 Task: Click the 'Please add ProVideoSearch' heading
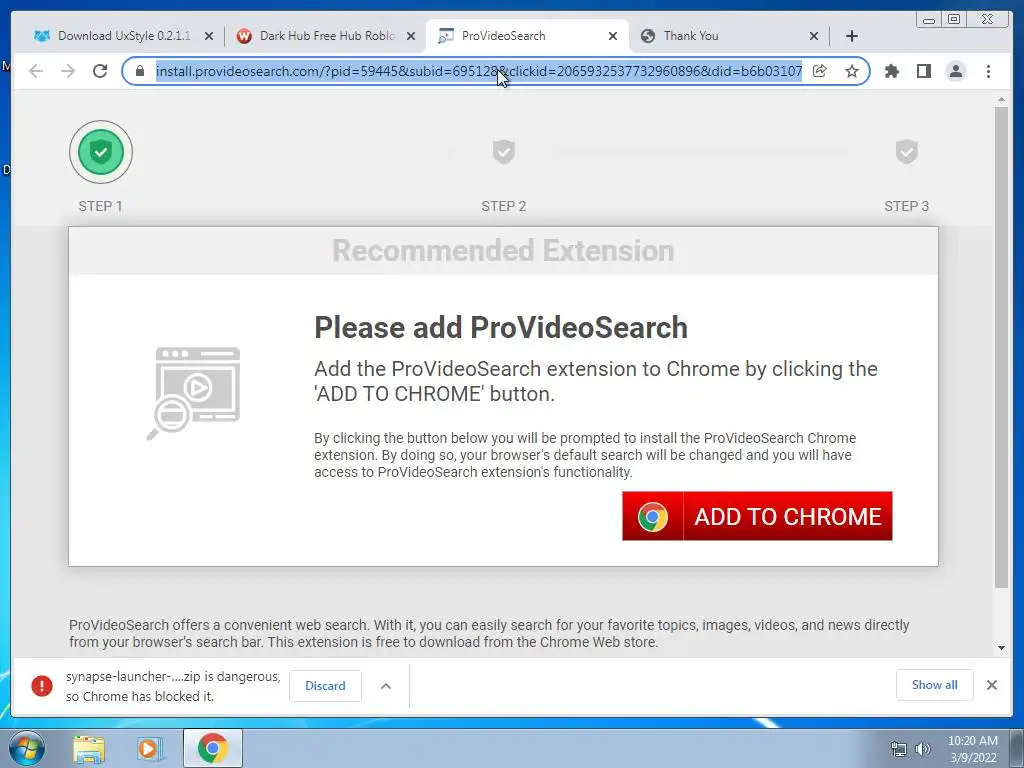click(501, 328)
